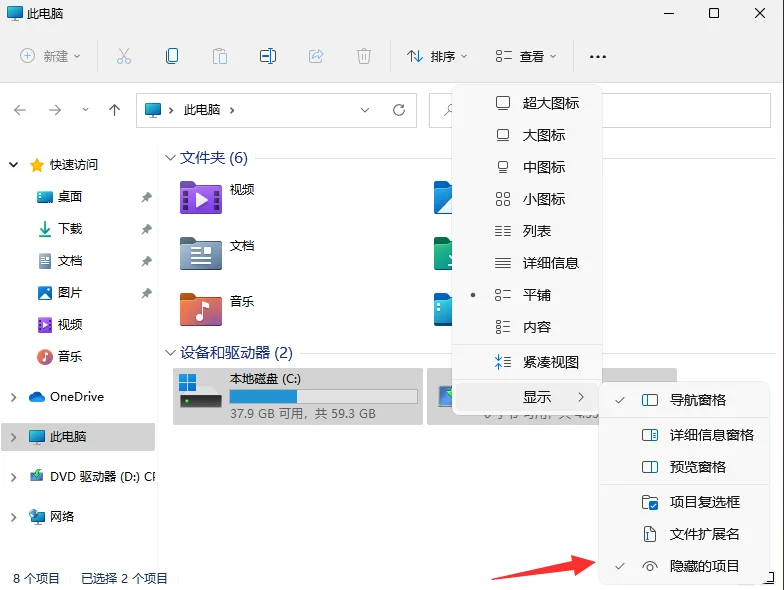This screenshot has height=590, width=784.
Task: Toggle 隐藏的项目 option
Action: click(x=704, y=566)
